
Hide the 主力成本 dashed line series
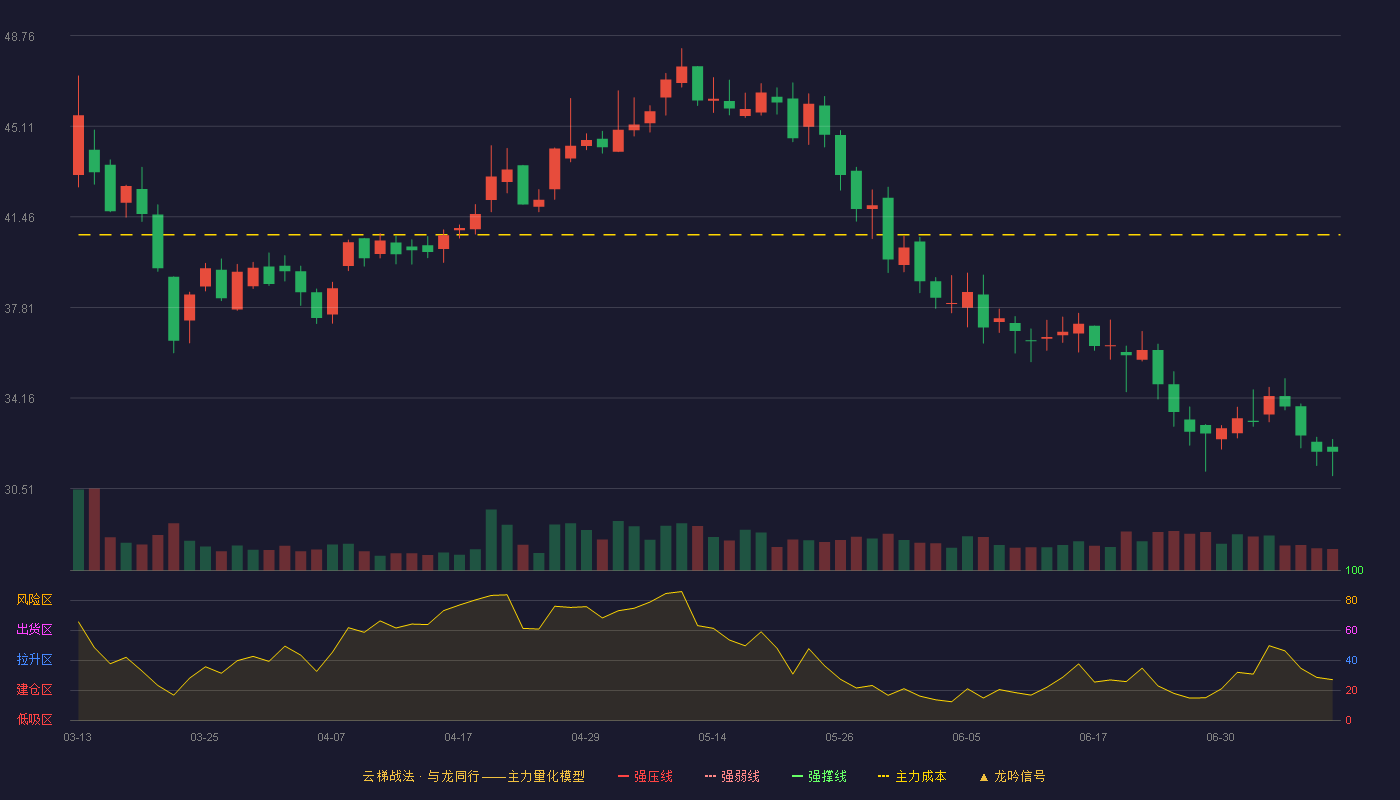911,776
